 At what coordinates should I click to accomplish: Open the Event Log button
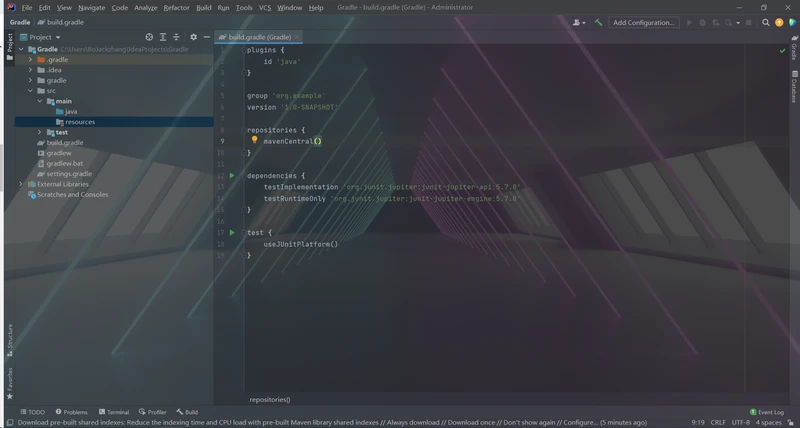[x=767, y=412]
